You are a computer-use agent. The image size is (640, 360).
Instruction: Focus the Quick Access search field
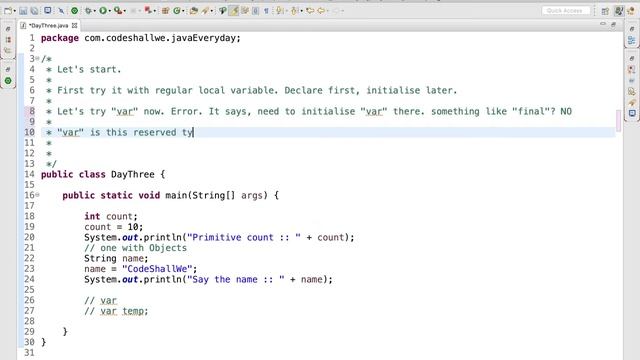pyautogui.click(x=566, y=11)
